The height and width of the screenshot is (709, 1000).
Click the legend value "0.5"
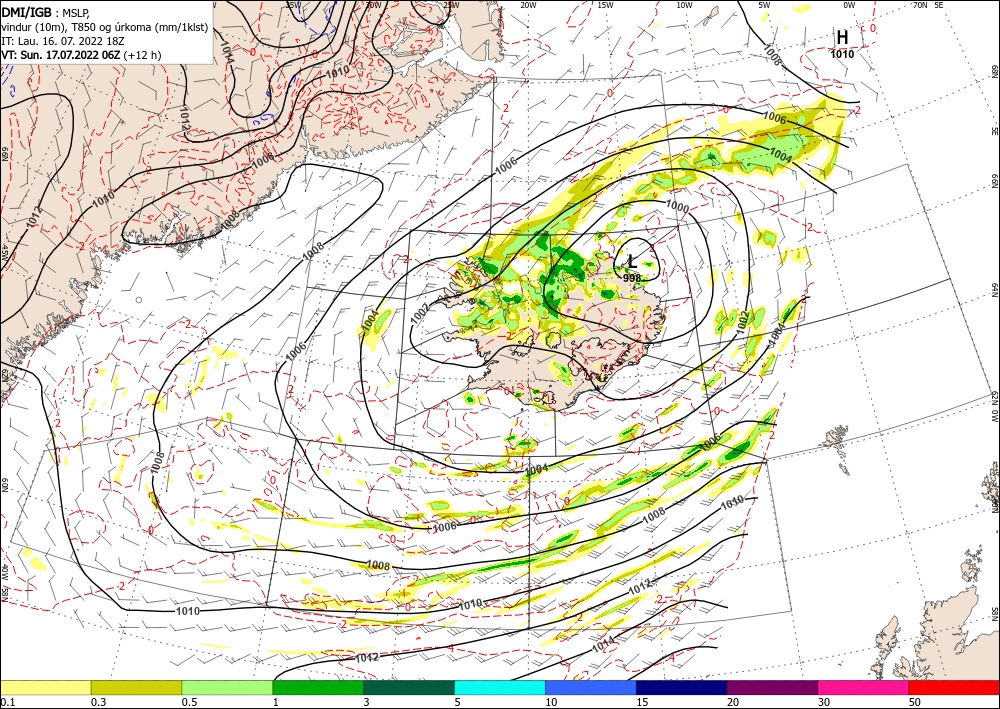[x=189, y=702]
